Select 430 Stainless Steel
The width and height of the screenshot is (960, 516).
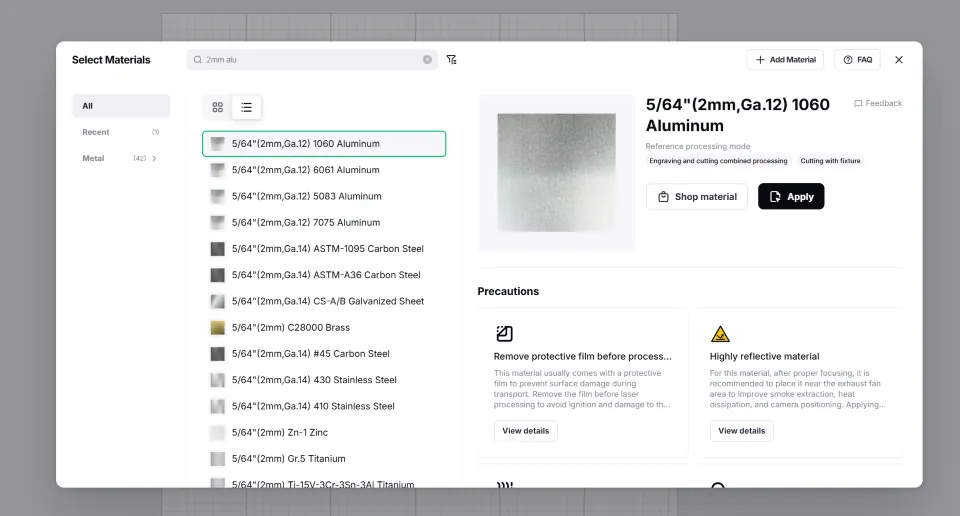click(324, 380)
